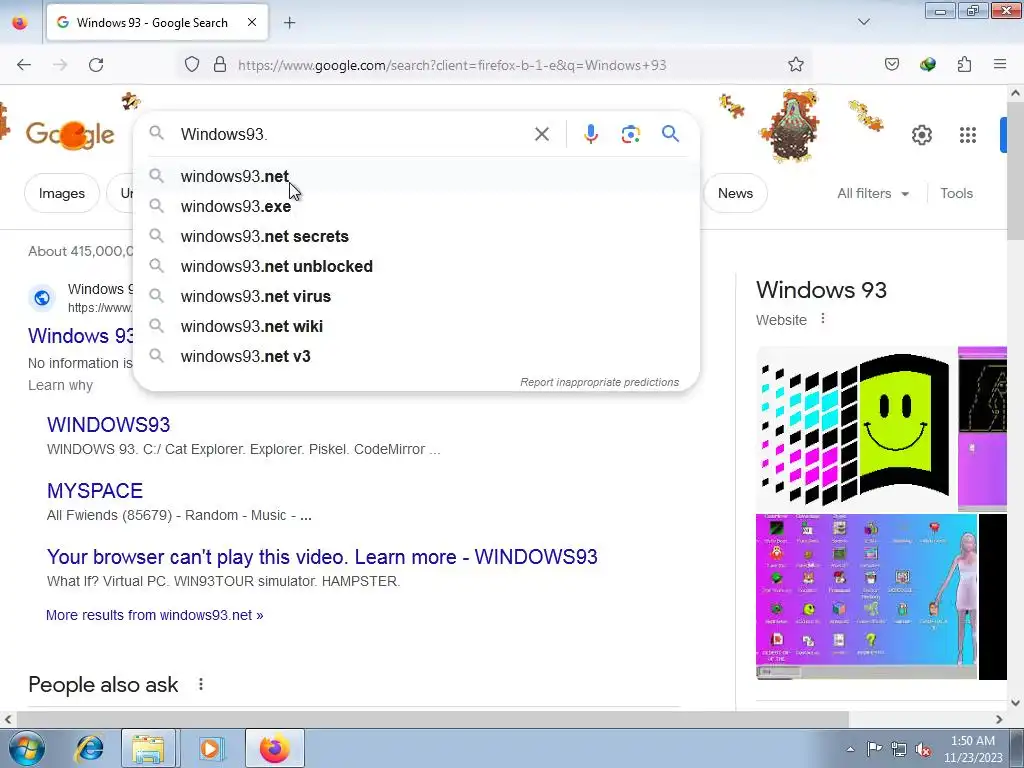The height and width of the screenshot is (768, 1024).
Task: Open the Firefox extensions puzzle icon
Action: (964, 65)
